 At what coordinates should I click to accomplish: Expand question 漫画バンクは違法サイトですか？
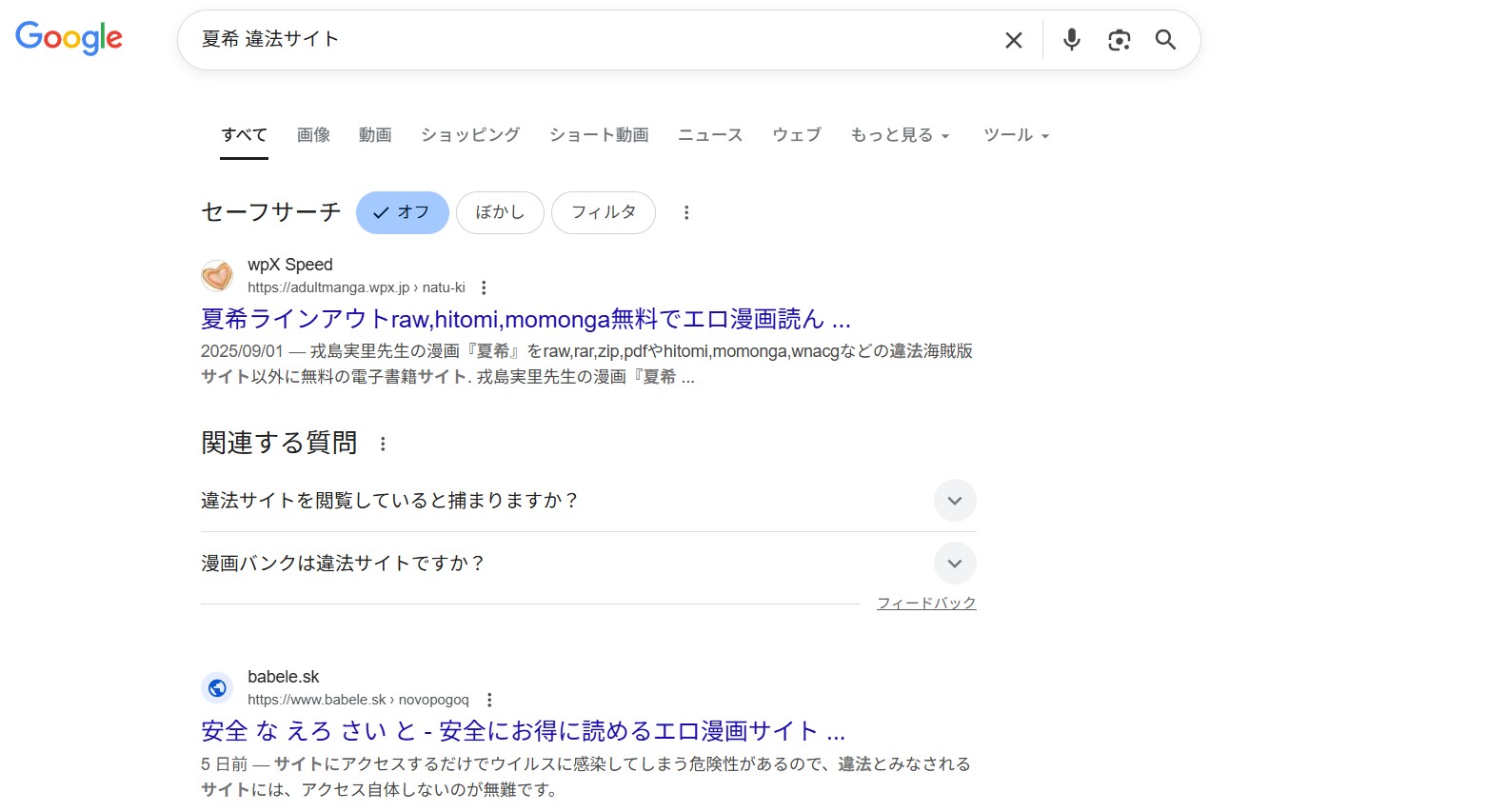click(x=588, y=564)
